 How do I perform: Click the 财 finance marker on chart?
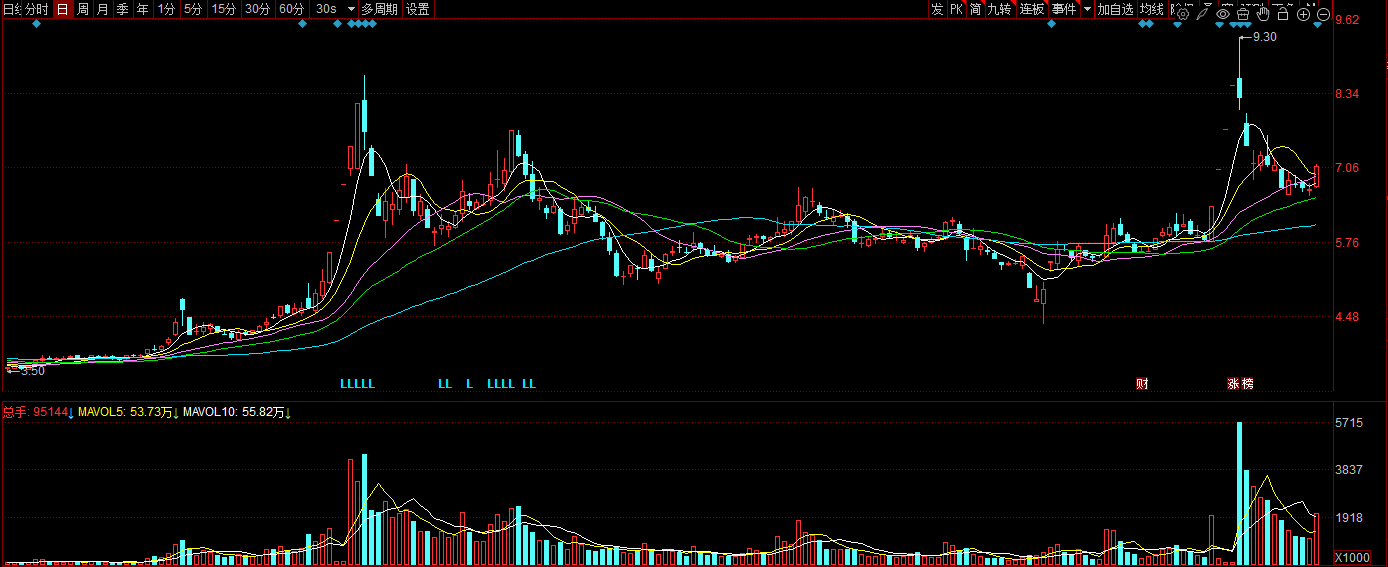pyautogui.click(x=1141, y=383)
